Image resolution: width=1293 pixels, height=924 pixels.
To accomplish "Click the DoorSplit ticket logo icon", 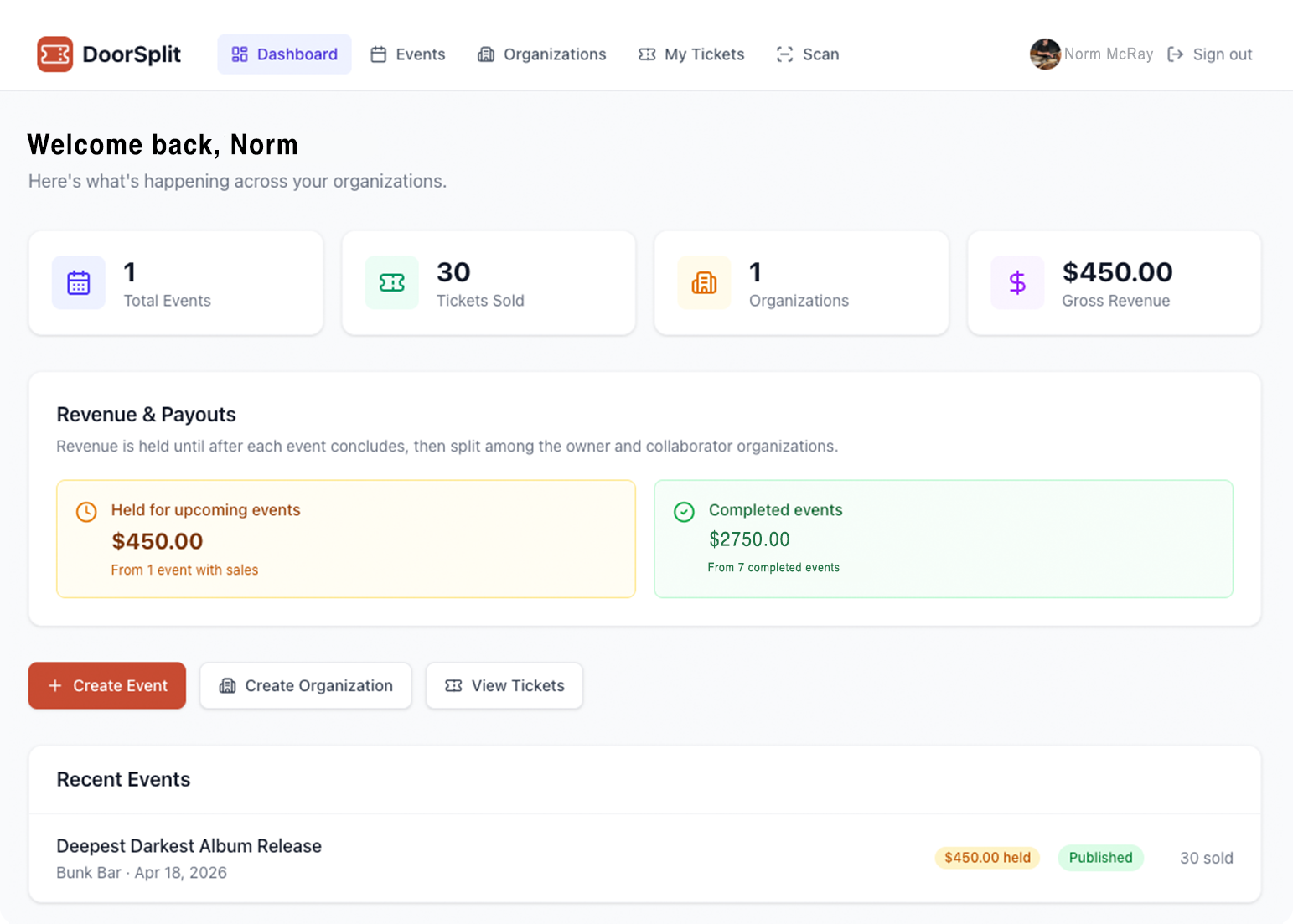I will pyautogui.click(x=55, y=54).
